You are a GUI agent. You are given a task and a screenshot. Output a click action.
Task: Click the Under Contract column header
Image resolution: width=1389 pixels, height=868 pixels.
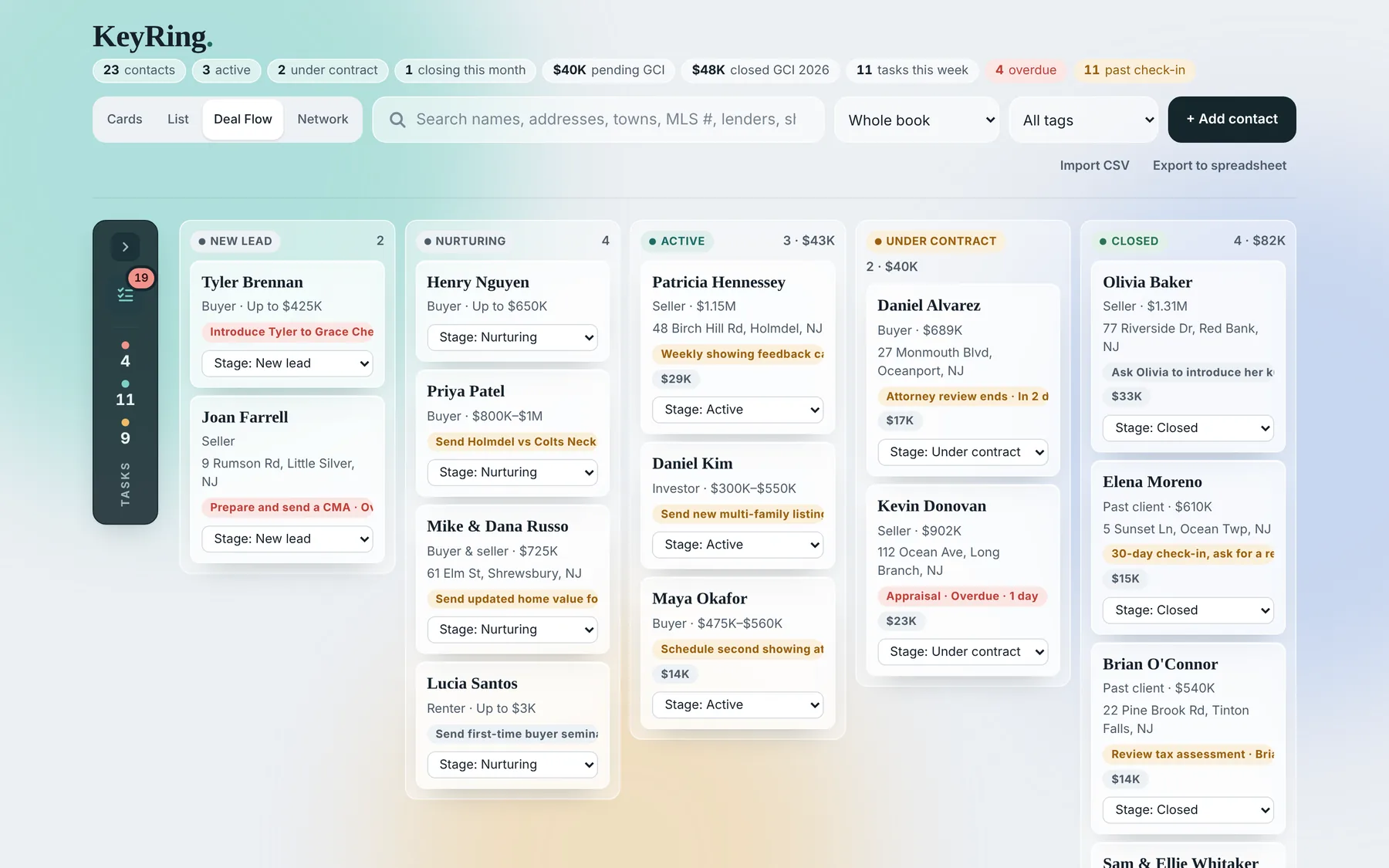tap(934, 241)
